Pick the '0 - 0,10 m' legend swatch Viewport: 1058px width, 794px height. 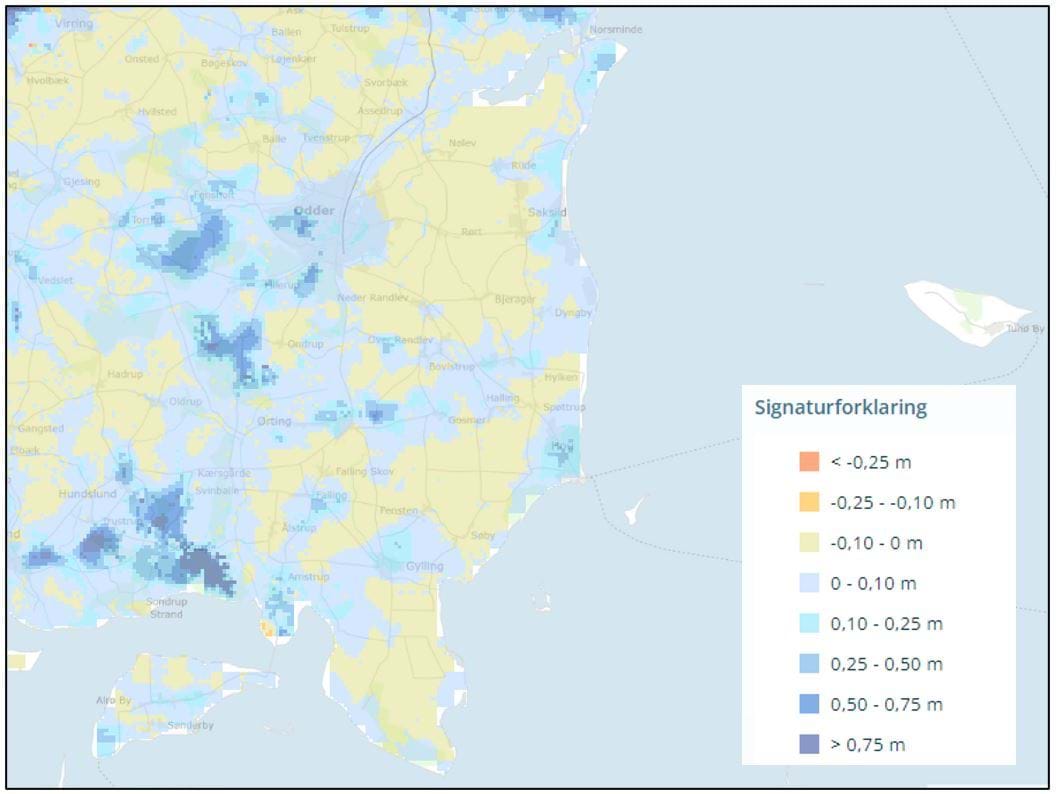point(809,583)
